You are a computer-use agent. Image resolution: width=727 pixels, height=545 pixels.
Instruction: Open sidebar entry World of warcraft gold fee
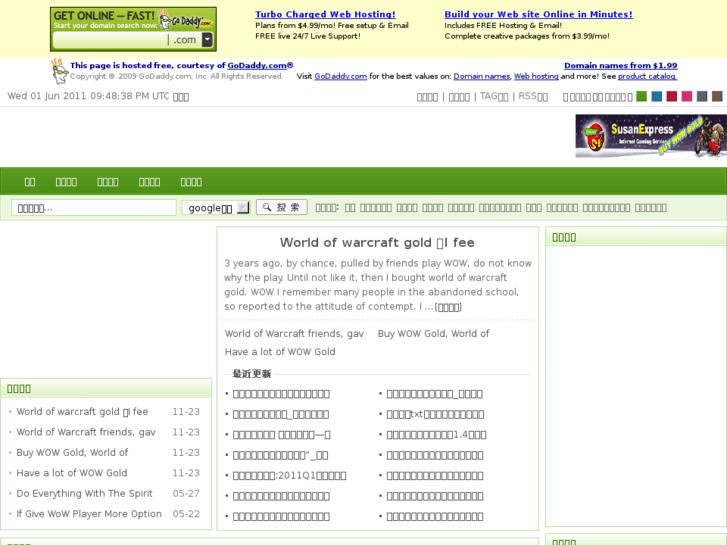pos(82,412)
